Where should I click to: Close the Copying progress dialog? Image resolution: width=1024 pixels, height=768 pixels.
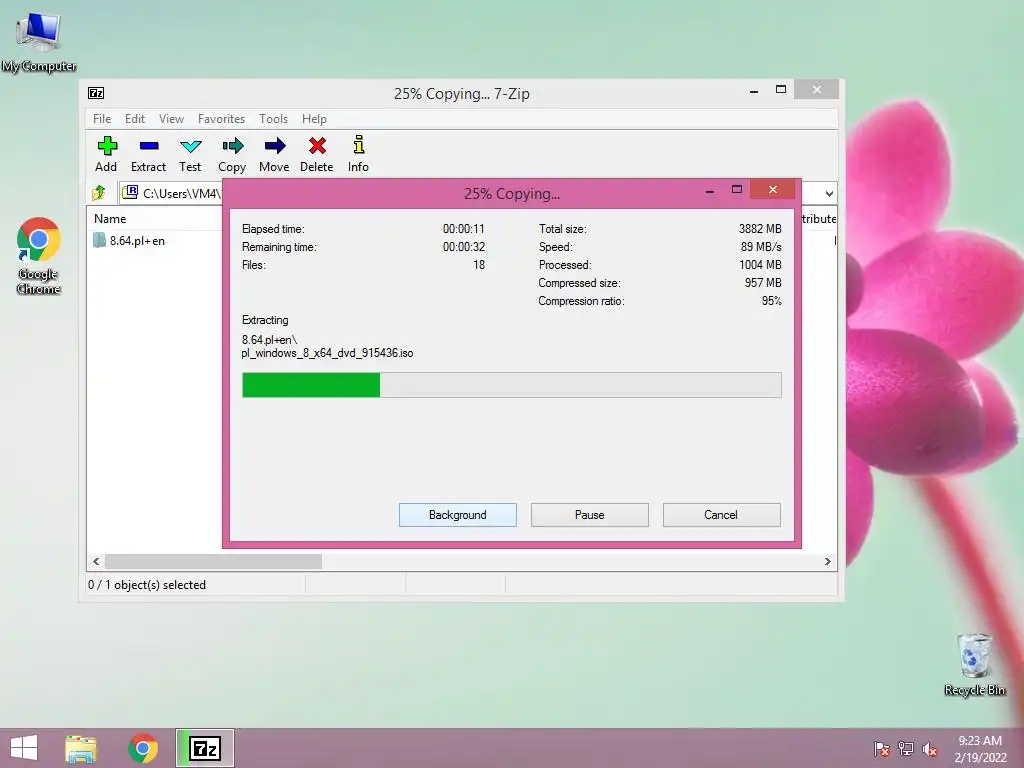pos(773,189)
